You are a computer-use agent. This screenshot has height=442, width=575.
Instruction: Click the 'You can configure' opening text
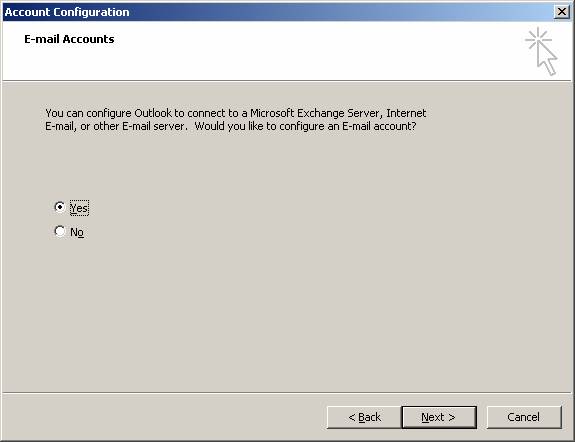point(88,113)
